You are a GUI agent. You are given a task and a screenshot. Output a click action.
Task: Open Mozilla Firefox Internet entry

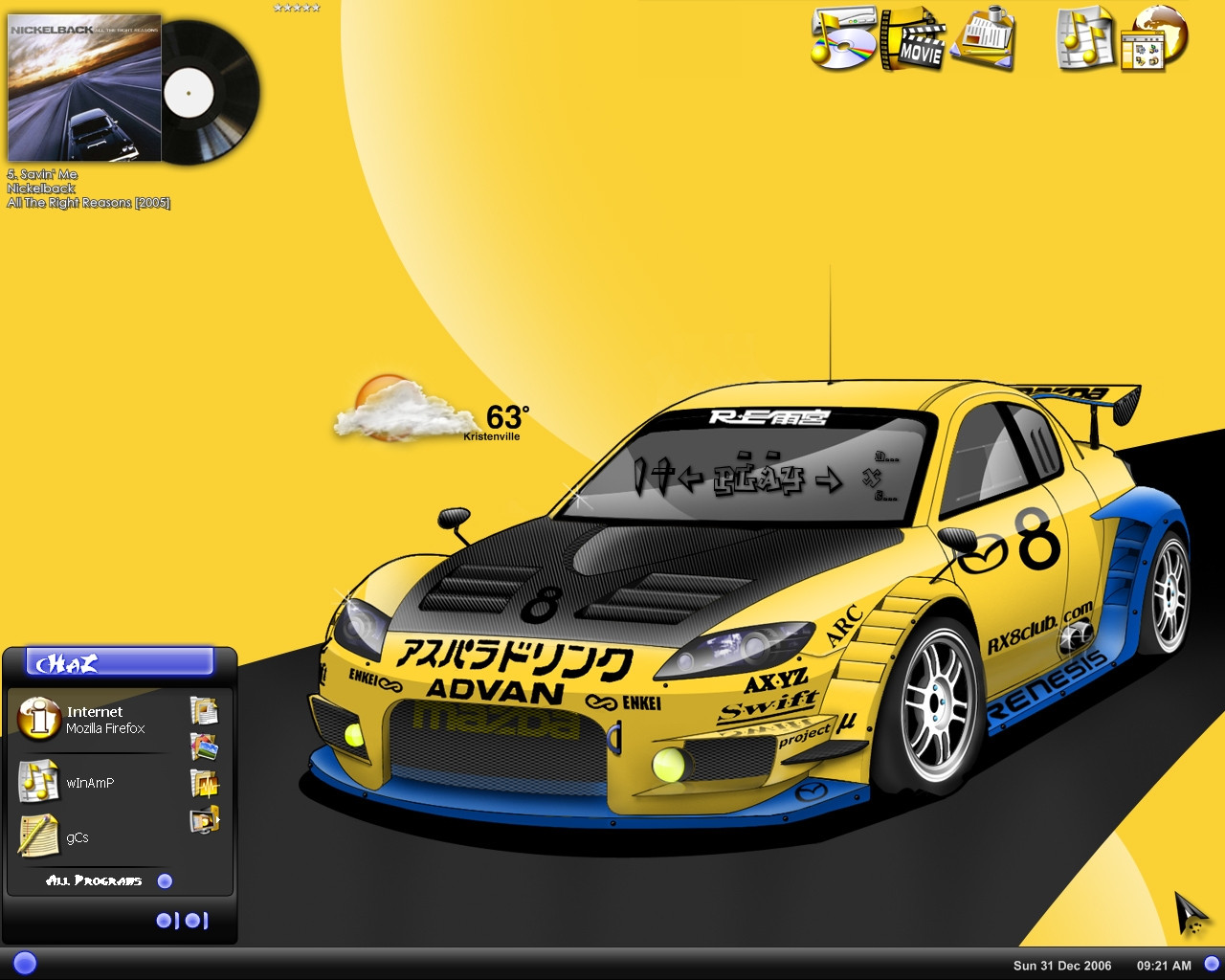105,720
